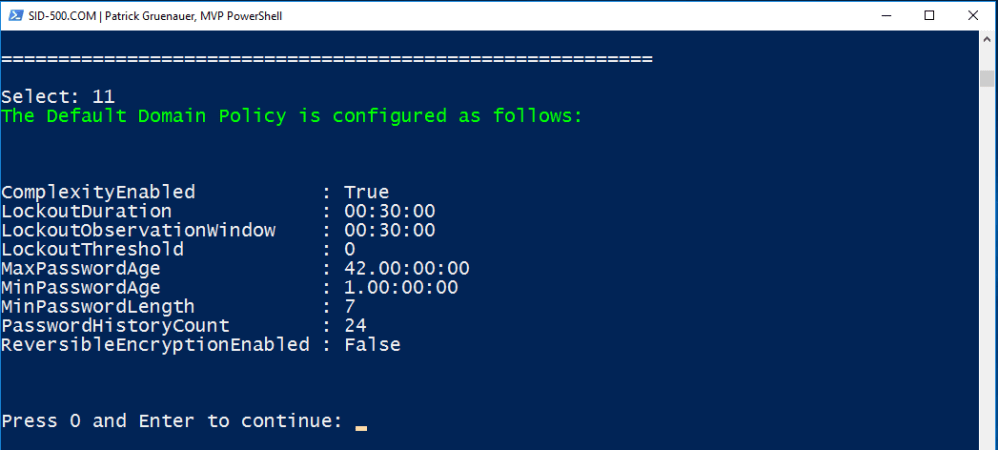Click the LockoutThreshold value 0
This screenshot has height=450, width=998.
coord(350,249)
